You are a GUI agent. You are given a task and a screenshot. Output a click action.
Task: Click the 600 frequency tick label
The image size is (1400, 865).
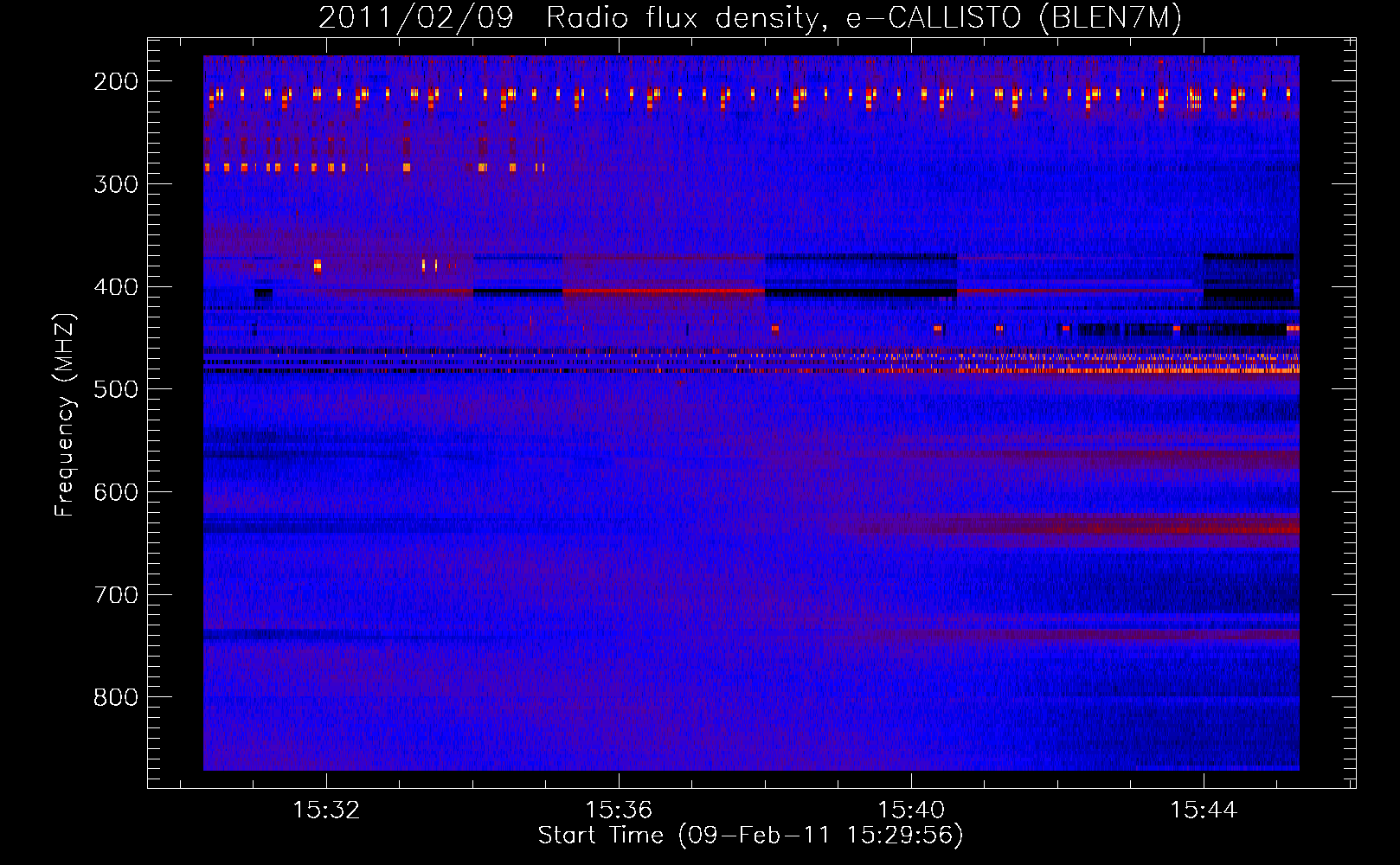[116, 492]
